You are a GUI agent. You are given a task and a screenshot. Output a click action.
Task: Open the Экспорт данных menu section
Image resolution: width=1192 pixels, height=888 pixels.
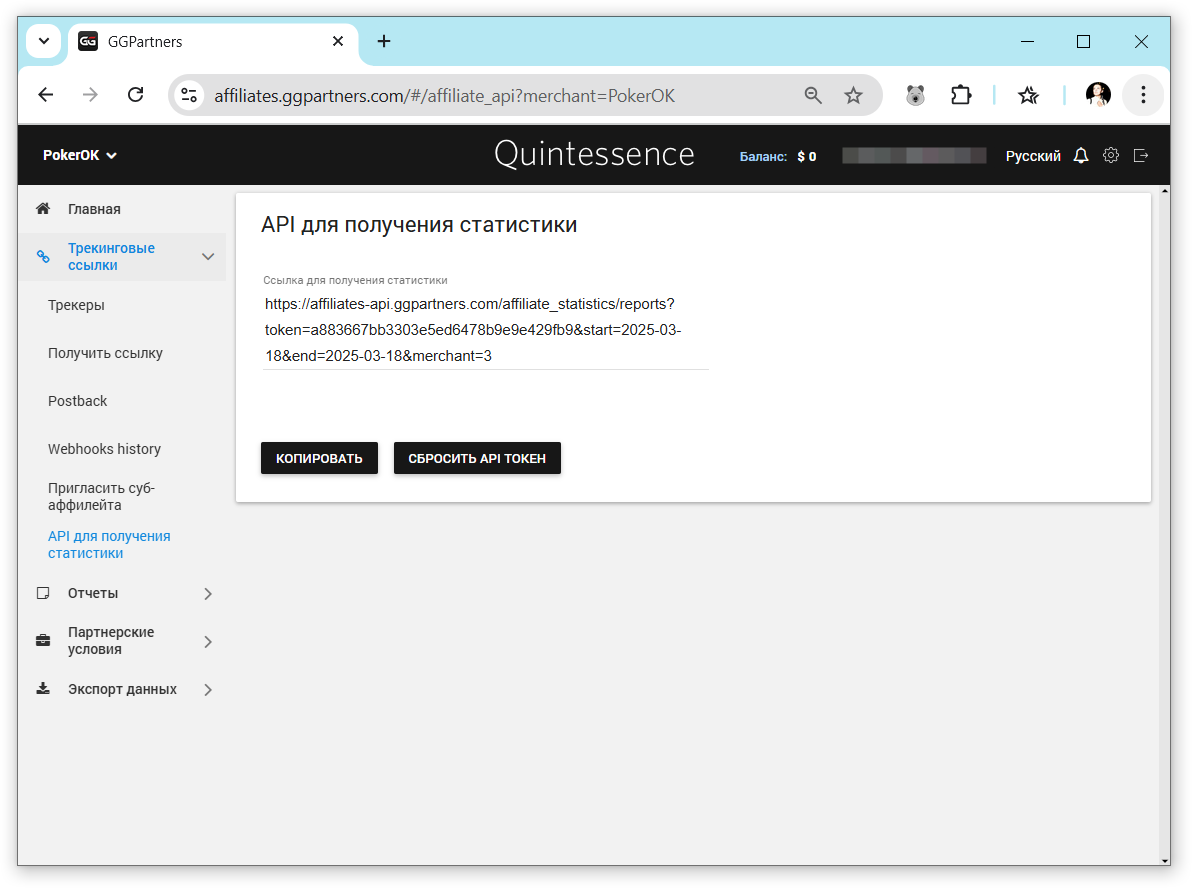coord(122,689)
